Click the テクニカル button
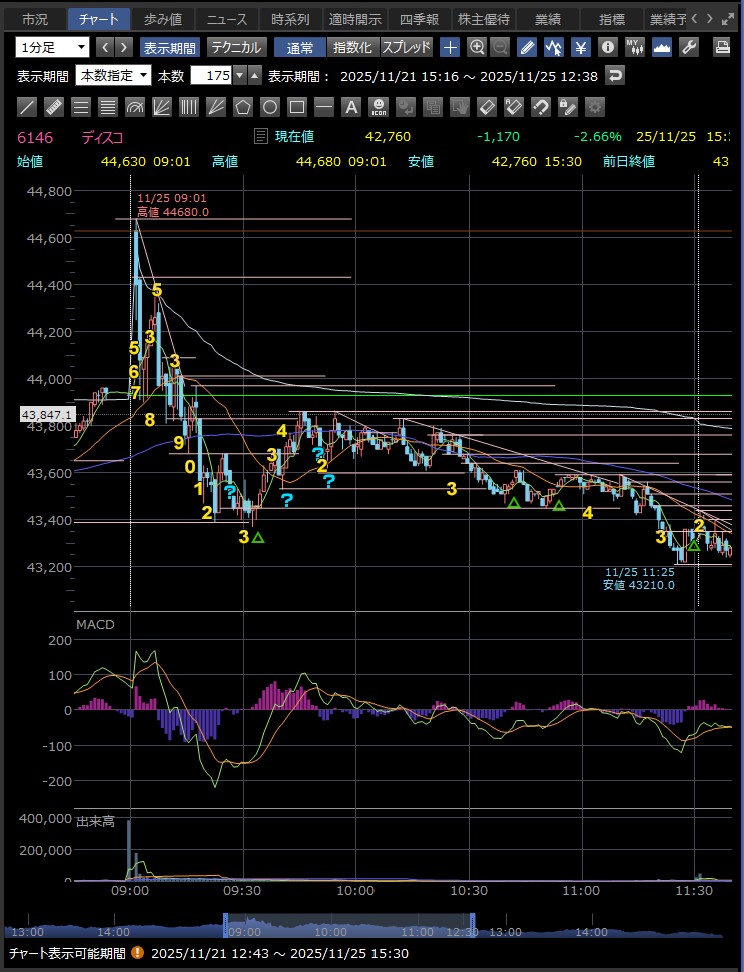The width and height of the screenshot is (744, 972). point(236,47)
